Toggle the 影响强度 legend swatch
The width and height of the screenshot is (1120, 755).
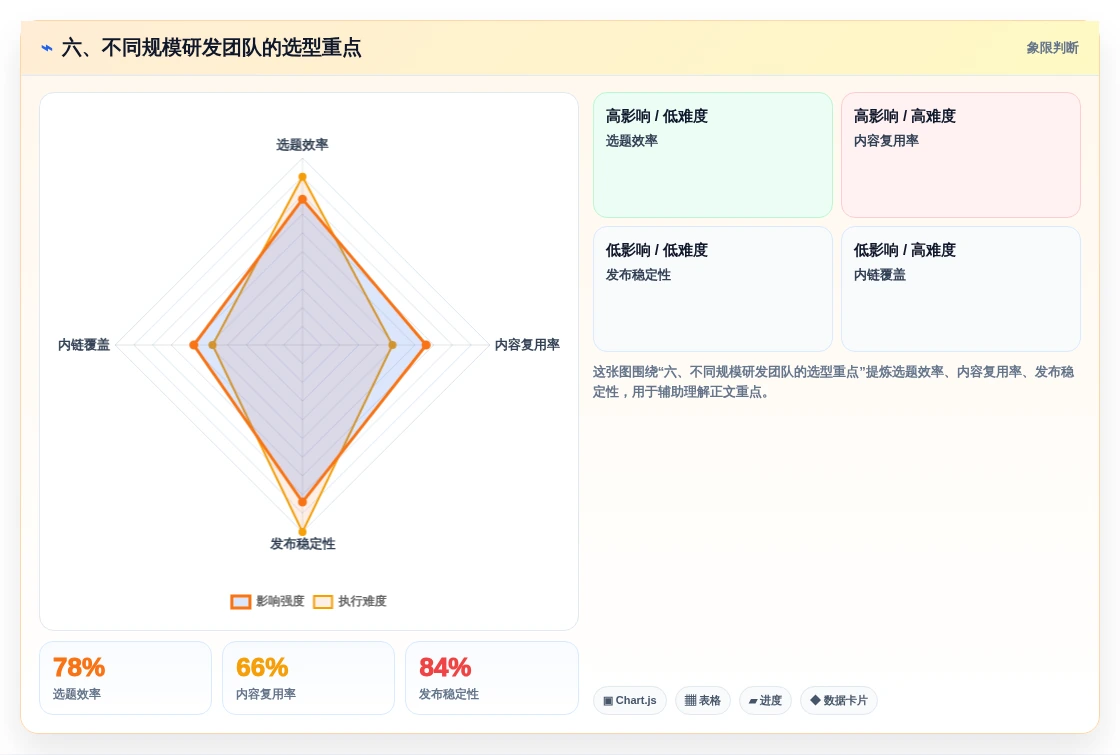[x=241, y=601]
